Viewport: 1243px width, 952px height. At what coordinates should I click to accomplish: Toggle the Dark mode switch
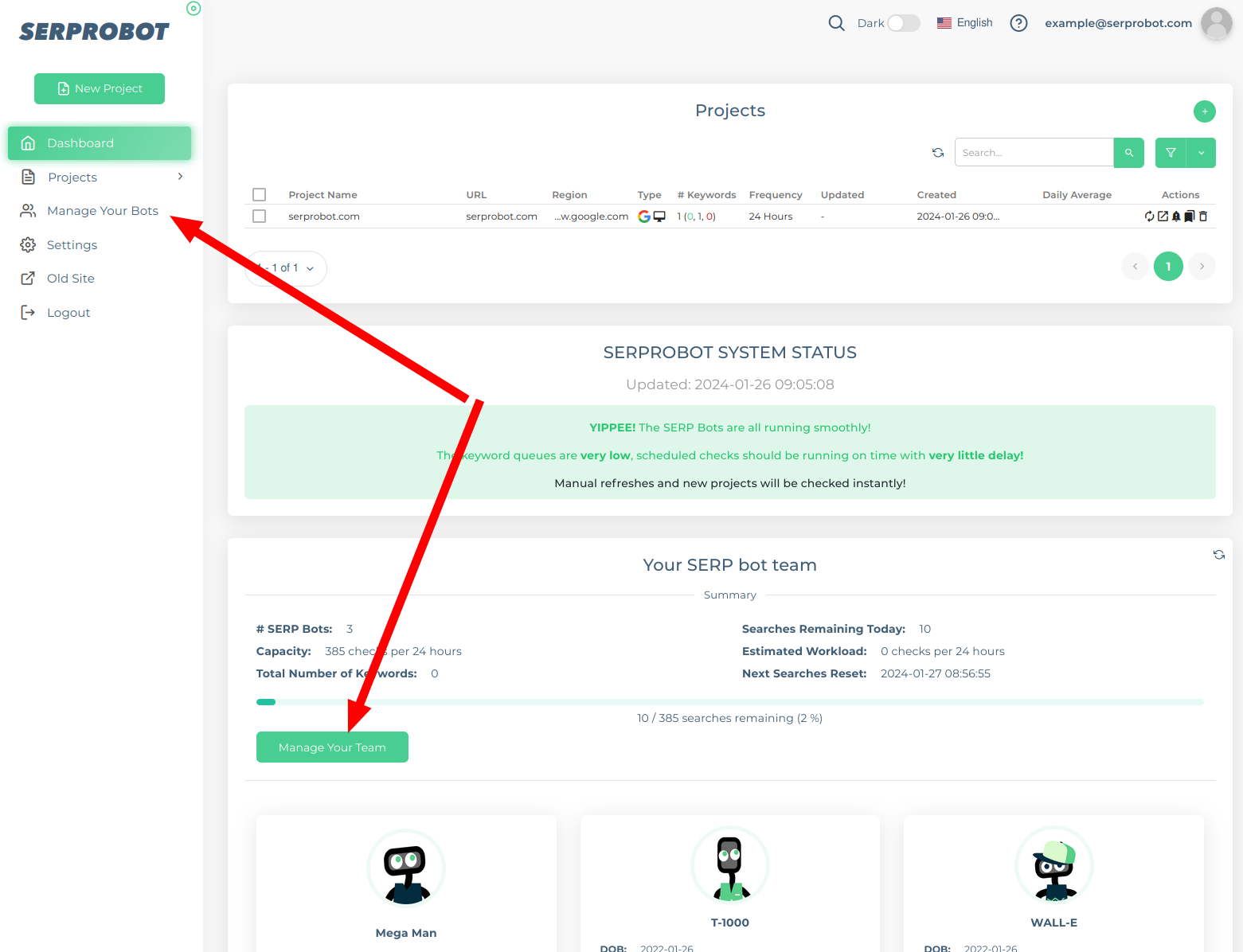pos(904,23)
